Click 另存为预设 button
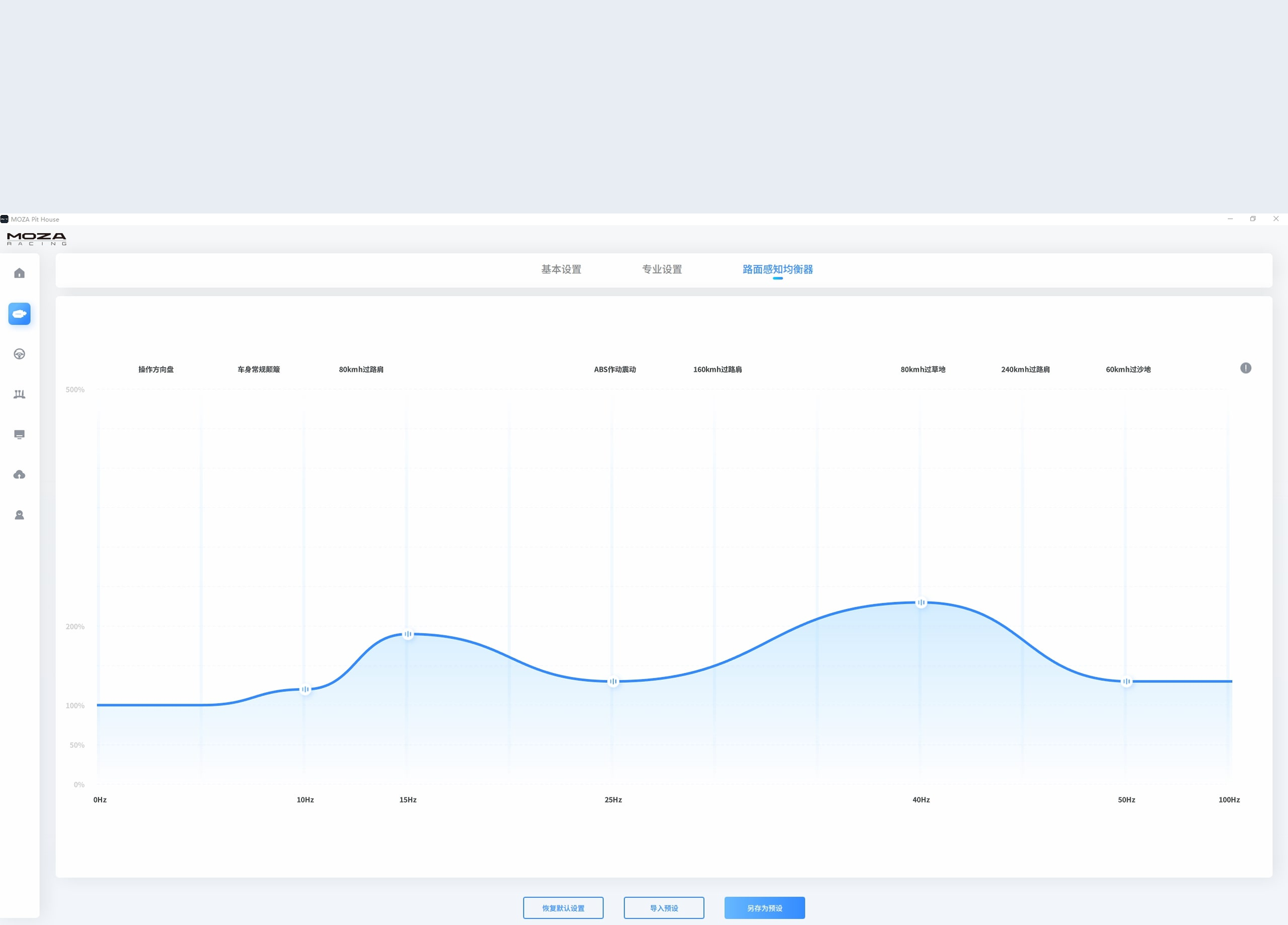The height and width of the screenshot is (925, 1288). (x=765, y=908)
